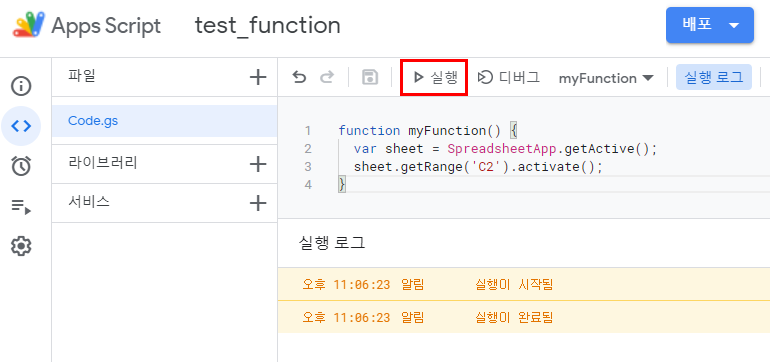The image size is (770, 362).
Task: Save the project with the disk icon
Action: coord(370,78)
